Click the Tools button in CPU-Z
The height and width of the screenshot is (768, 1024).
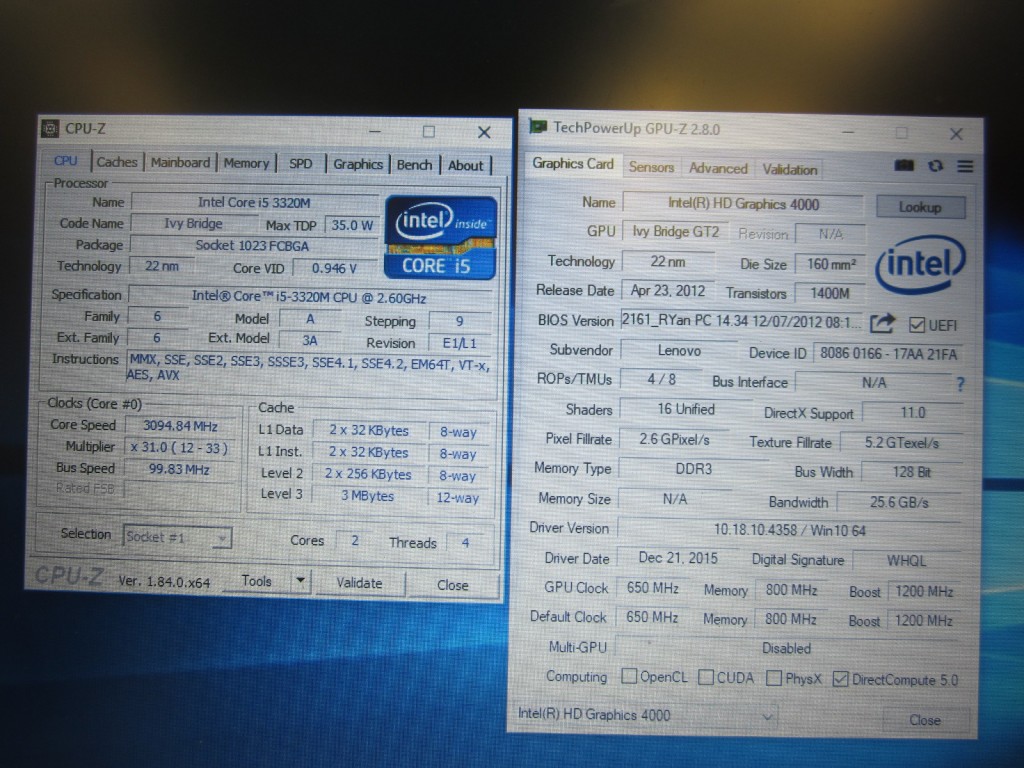257,581
